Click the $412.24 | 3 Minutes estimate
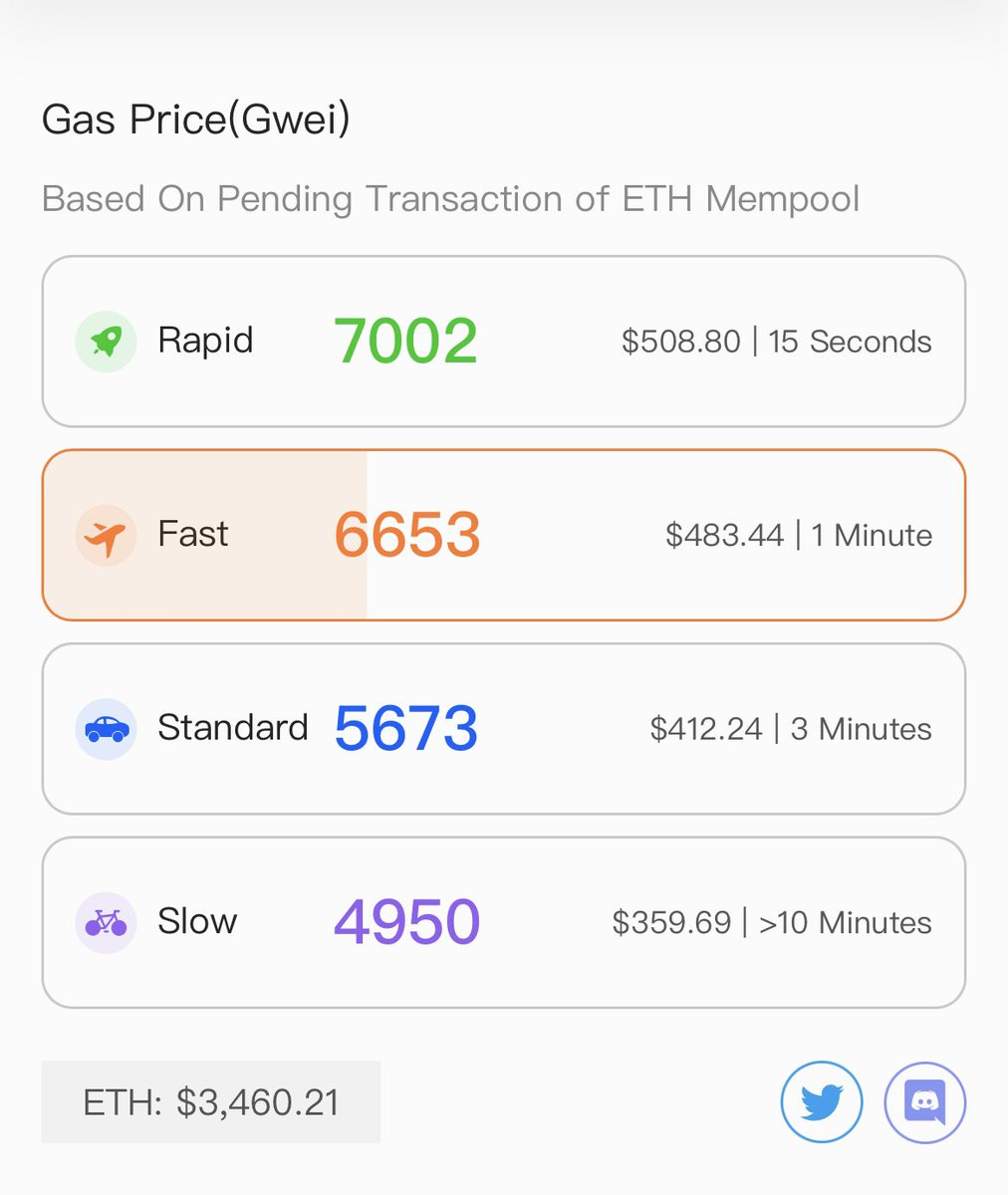The image size is (1008, 1195). (791, 729)
